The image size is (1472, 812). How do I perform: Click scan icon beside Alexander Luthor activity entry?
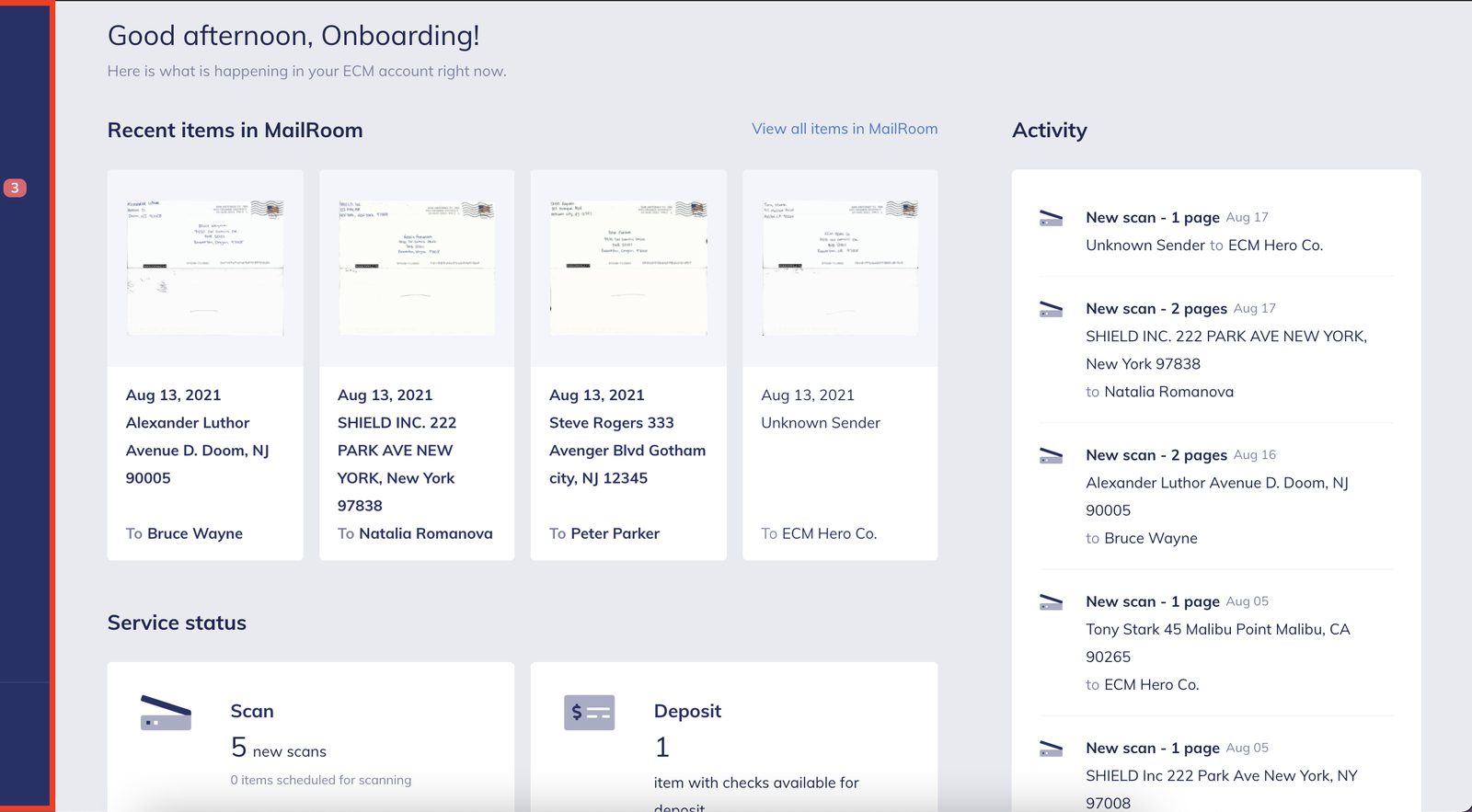click(x=1051, y=455)
